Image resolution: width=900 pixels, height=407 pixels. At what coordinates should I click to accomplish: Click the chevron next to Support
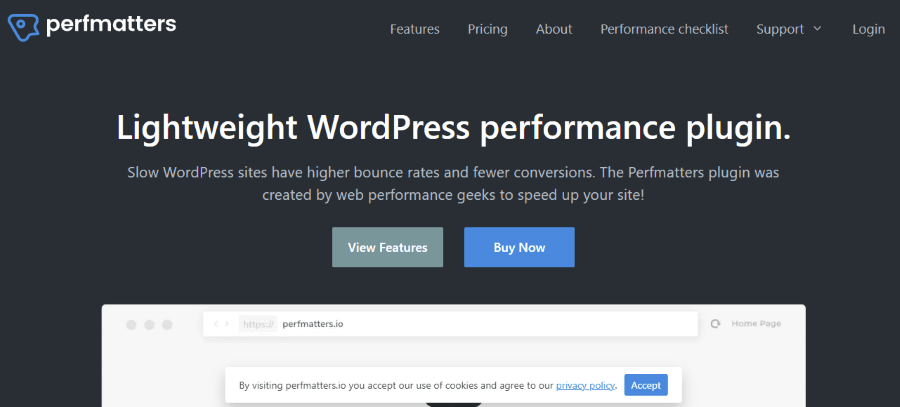click(x=817, y=29)
